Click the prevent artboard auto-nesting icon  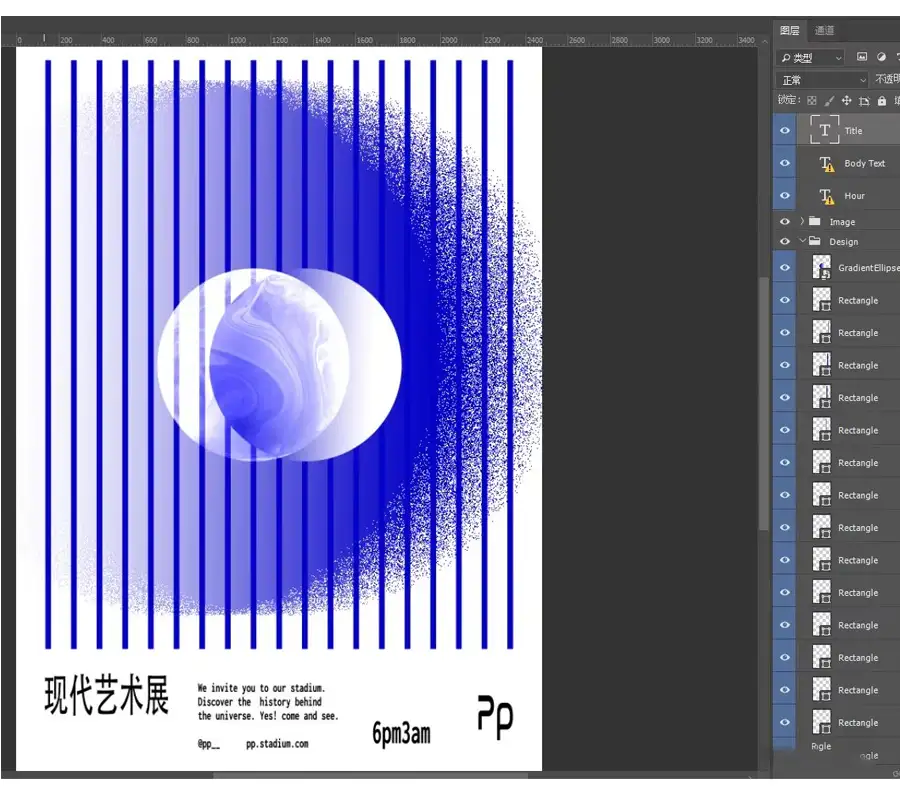(864, 101)
